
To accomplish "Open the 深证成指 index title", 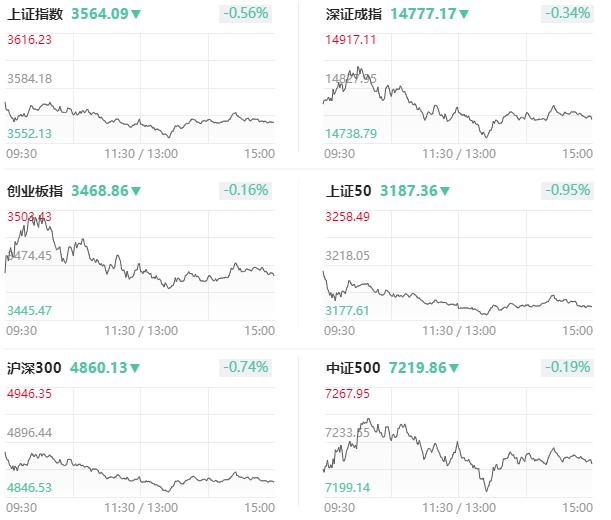I will point(353,14).
